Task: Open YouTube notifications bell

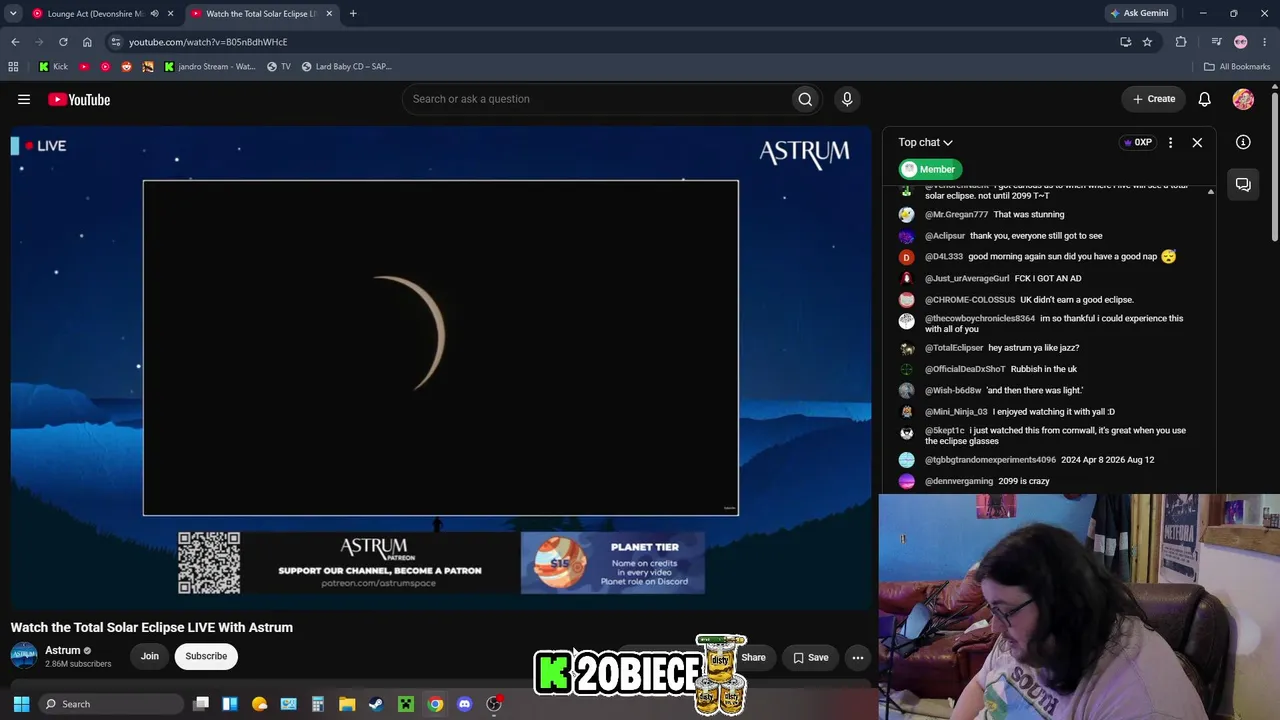Action: point(1205,99)
